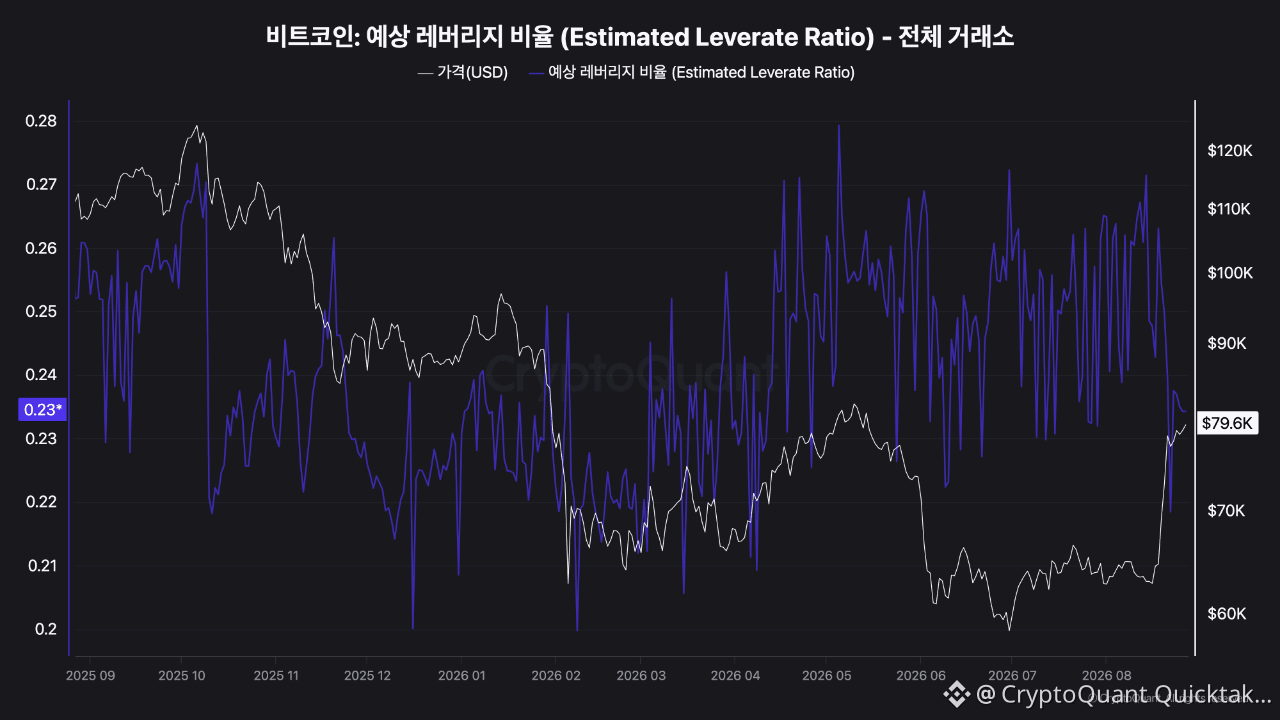Select the 2026 07 date label
The image size is (1280, 720).
pyautogui.click(x=1011, y=676)
